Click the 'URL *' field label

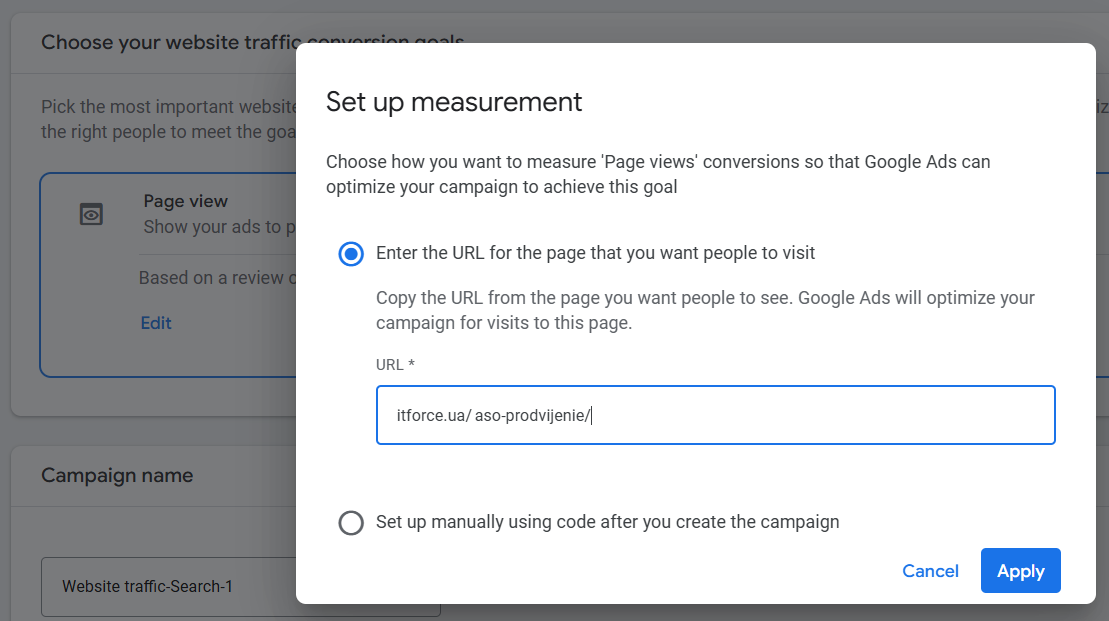point(394,364)
